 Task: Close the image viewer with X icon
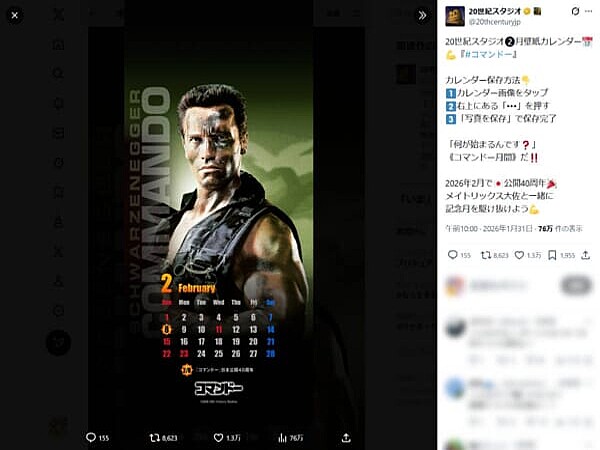15,15
